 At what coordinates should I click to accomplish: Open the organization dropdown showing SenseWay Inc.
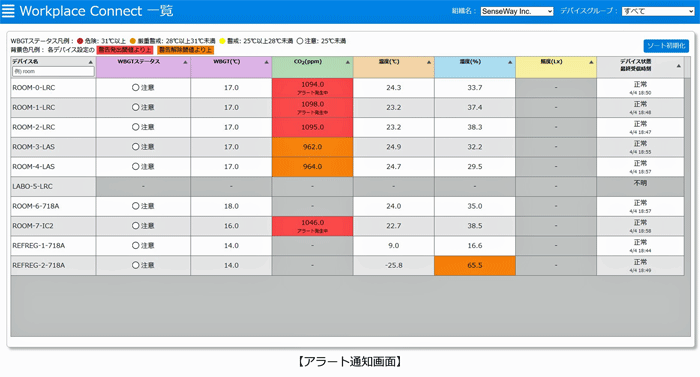coord(517,11)
